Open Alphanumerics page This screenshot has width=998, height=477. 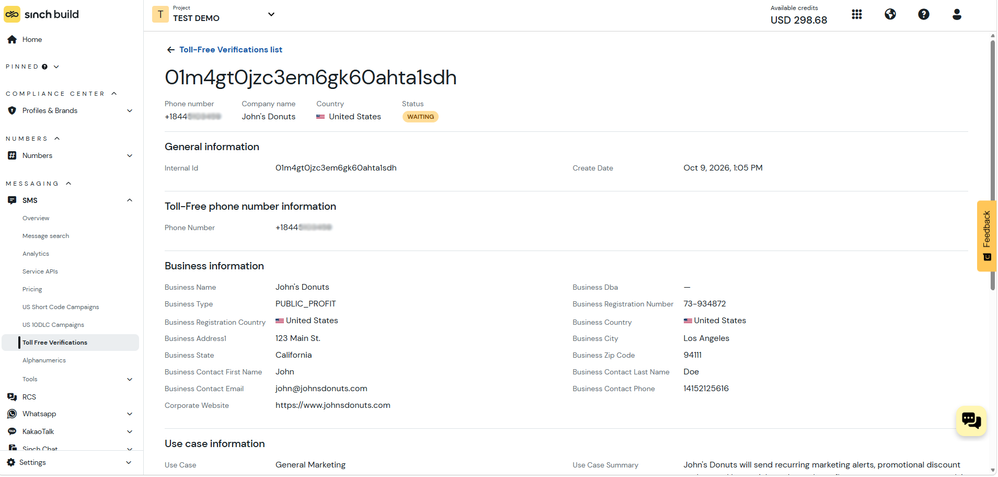click(x=43, y=360)
